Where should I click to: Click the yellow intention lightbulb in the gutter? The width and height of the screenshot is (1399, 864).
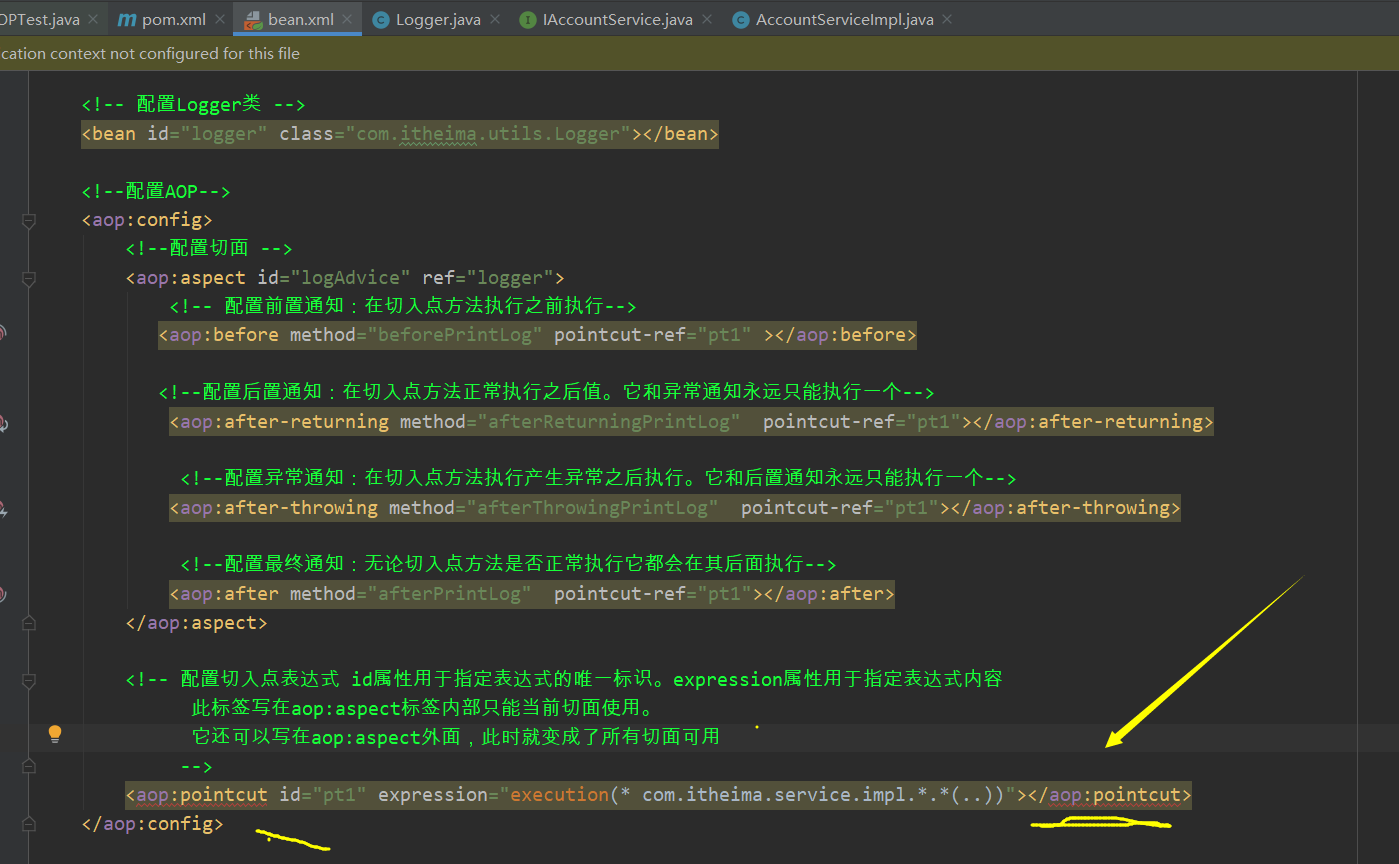[55, 735]
